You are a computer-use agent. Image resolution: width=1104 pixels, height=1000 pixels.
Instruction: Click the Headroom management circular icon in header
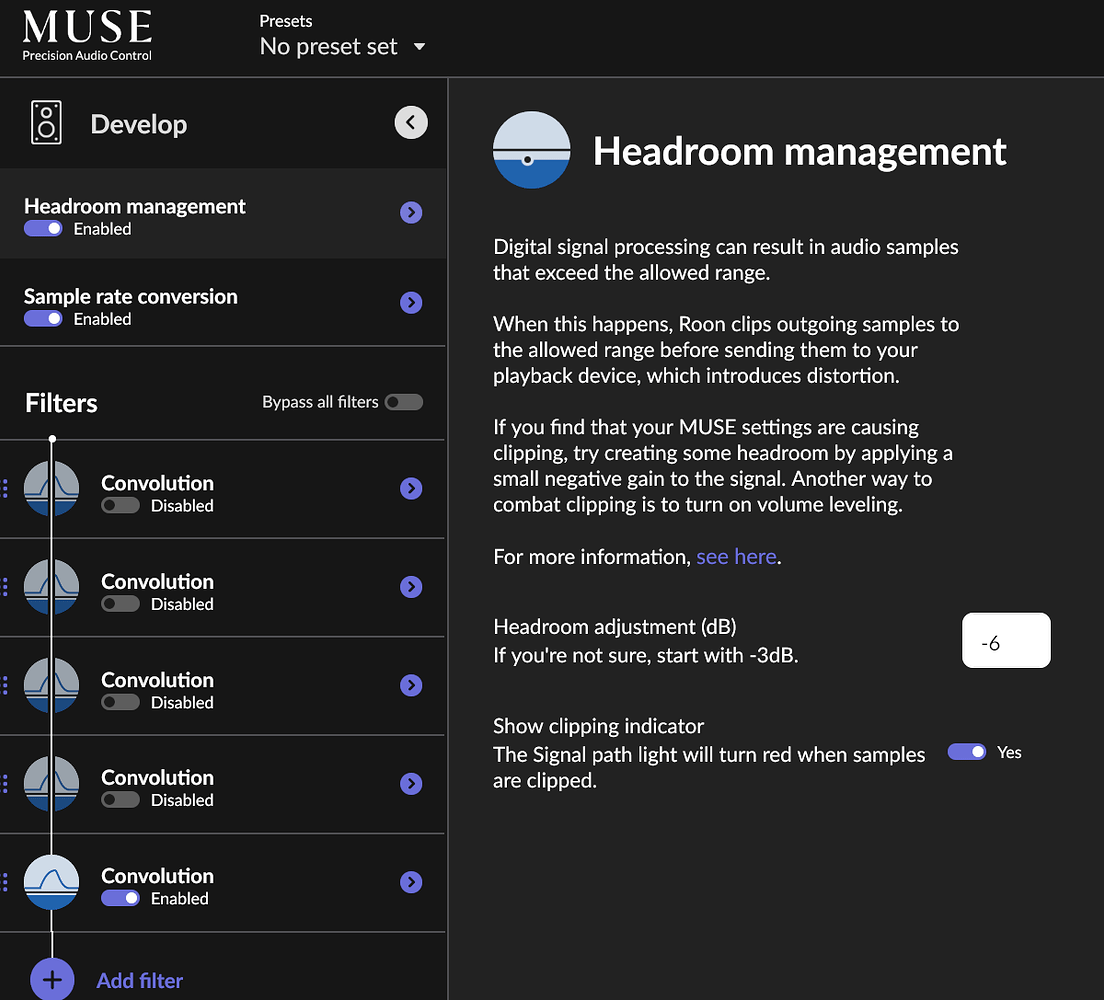coord(531,150)
